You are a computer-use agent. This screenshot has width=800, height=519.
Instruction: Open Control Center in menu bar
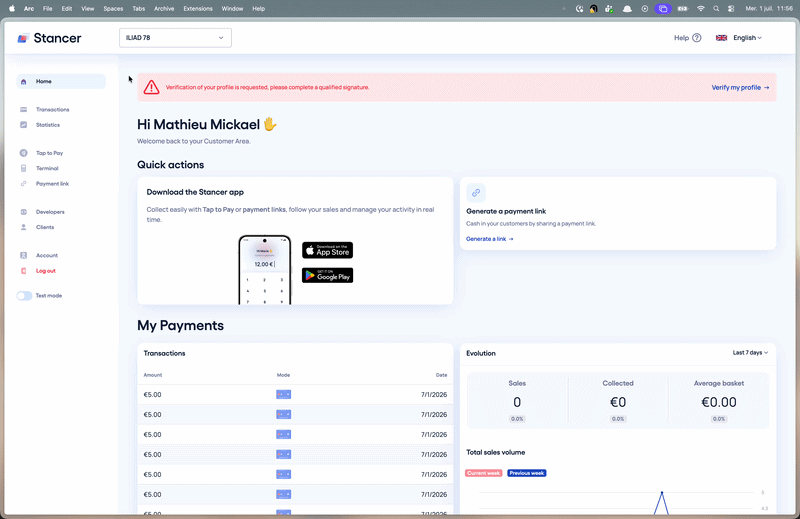click(x=731, y=9)
